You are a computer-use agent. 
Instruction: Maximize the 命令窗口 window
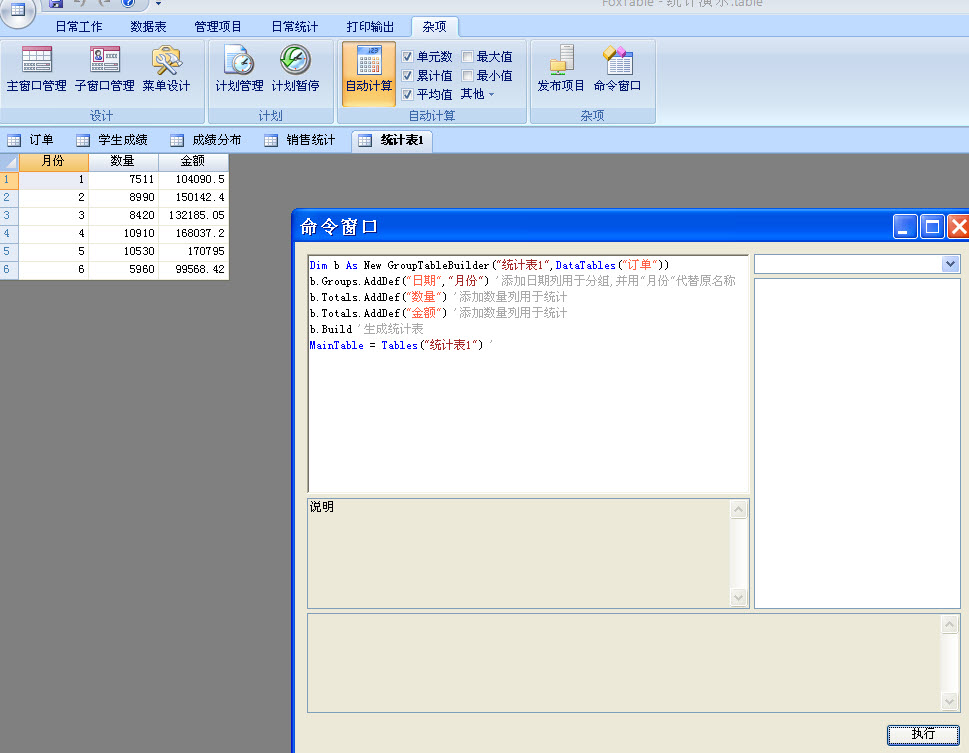pos(932,227)
